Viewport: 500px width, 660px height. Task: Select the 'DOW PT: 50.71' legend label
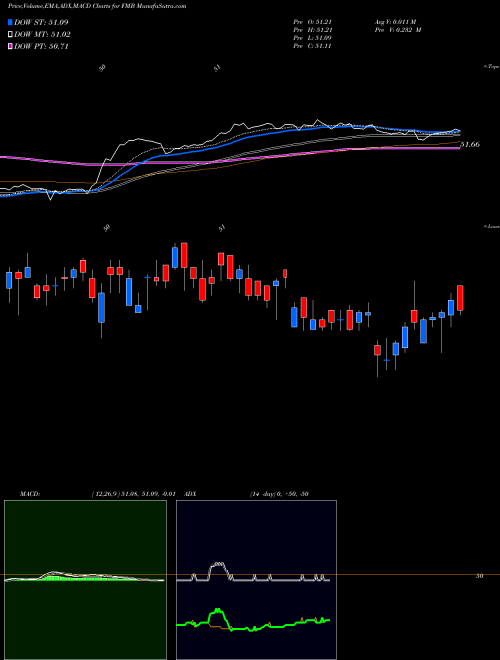(41, 46)
